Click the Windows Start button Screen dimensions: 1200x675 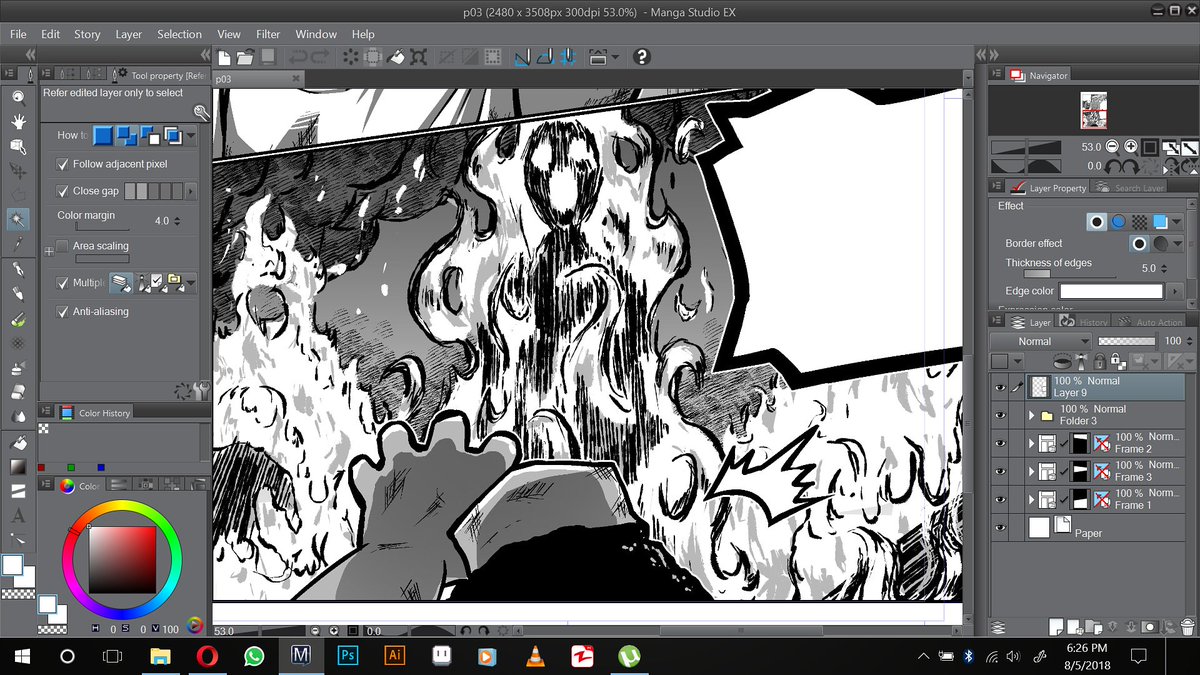[x=22, y=656]
